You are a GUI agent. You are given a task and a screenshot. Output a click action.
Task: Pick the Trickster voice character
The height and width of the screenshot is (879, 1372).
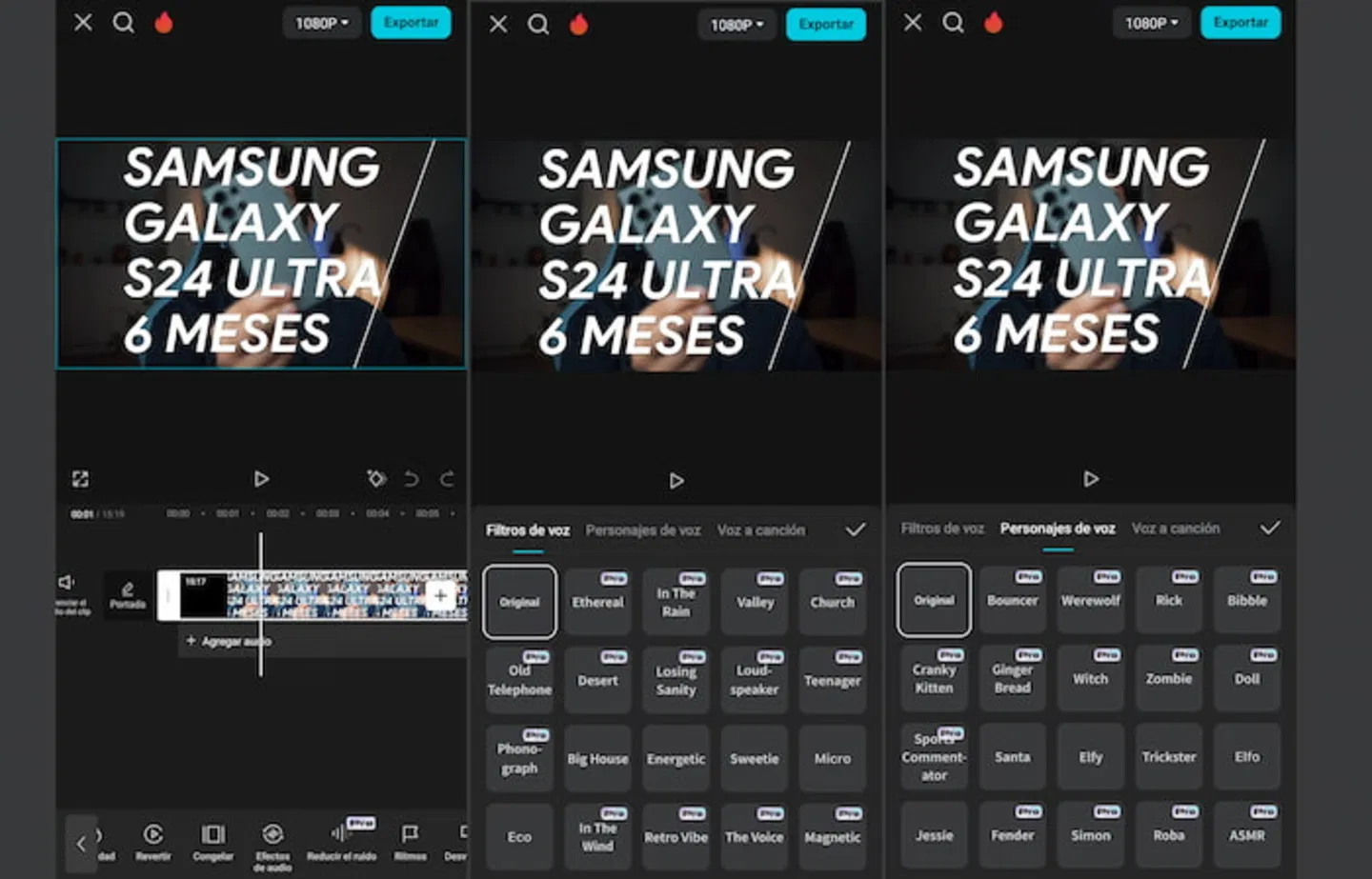pos(1169,757)
